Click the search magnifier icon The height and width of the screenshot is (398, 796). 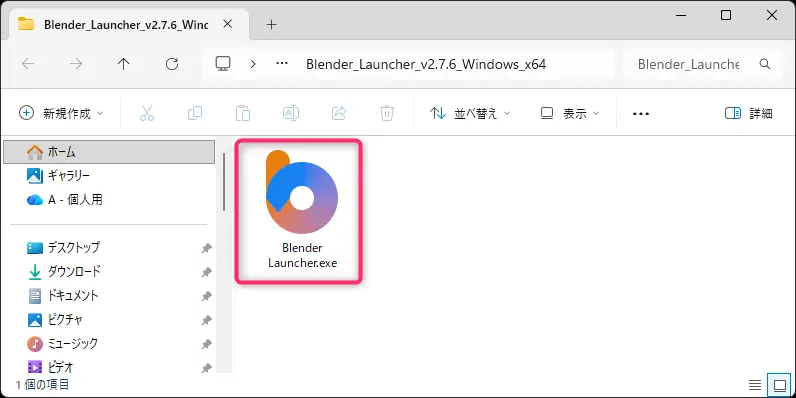click(x=765, y=64)
